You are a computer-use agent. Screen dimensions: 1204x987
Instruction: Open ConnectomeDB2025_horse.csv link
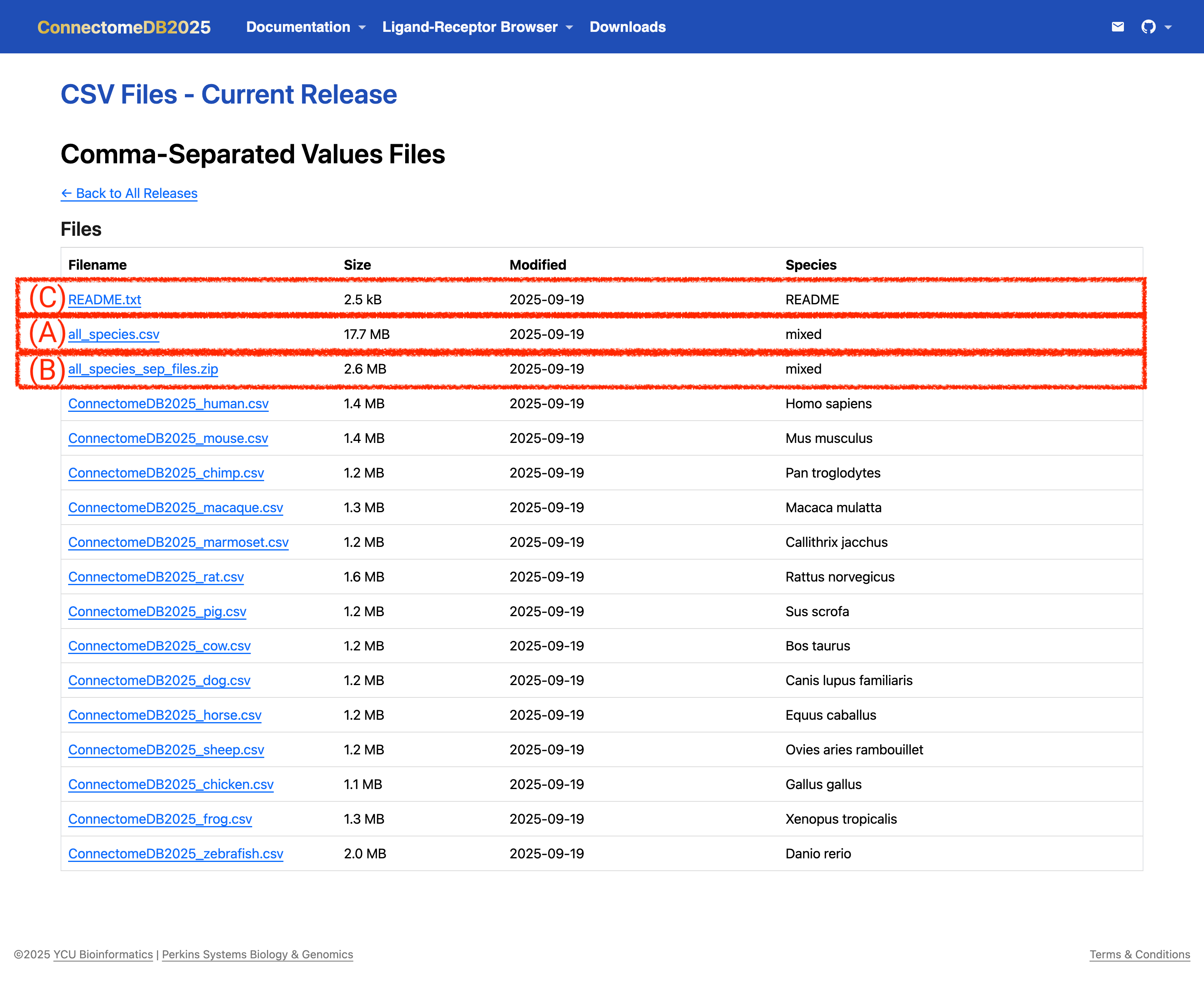click(x=165, y=715)
